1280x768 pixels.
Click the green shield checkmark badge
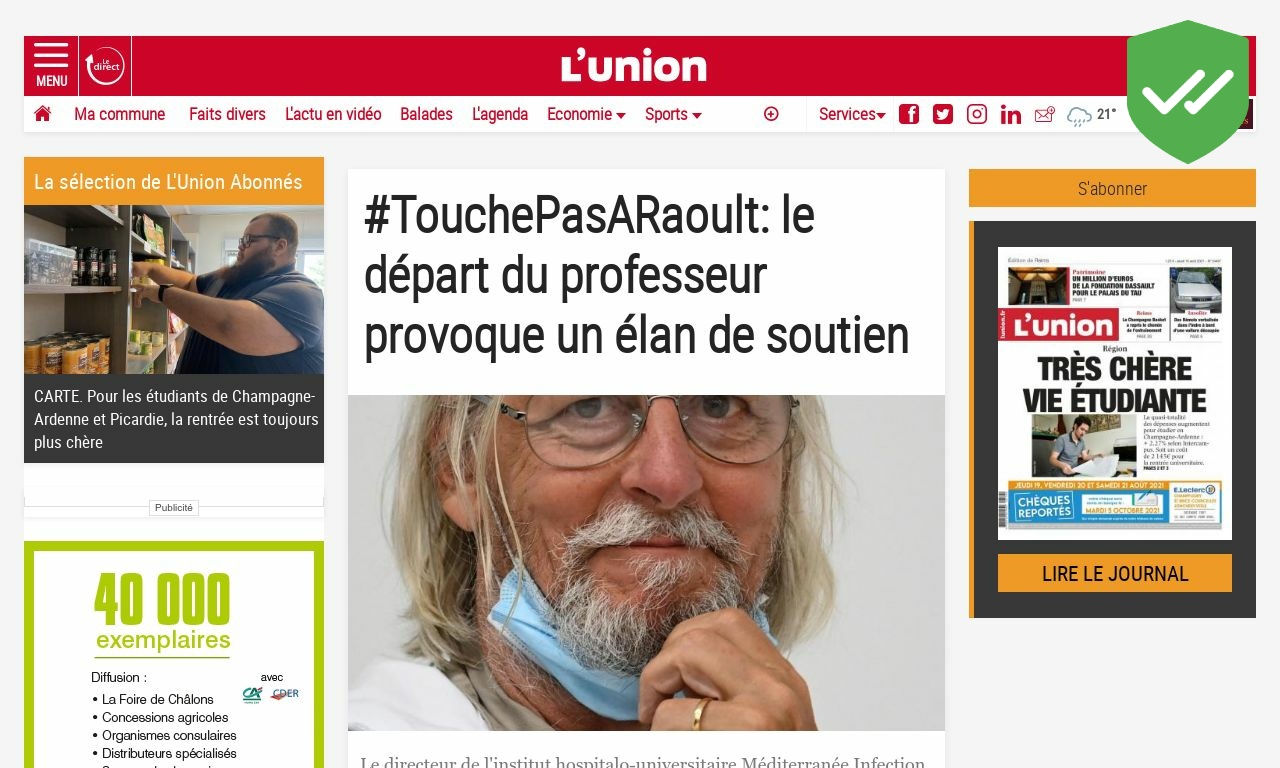tap(1188, 91)
